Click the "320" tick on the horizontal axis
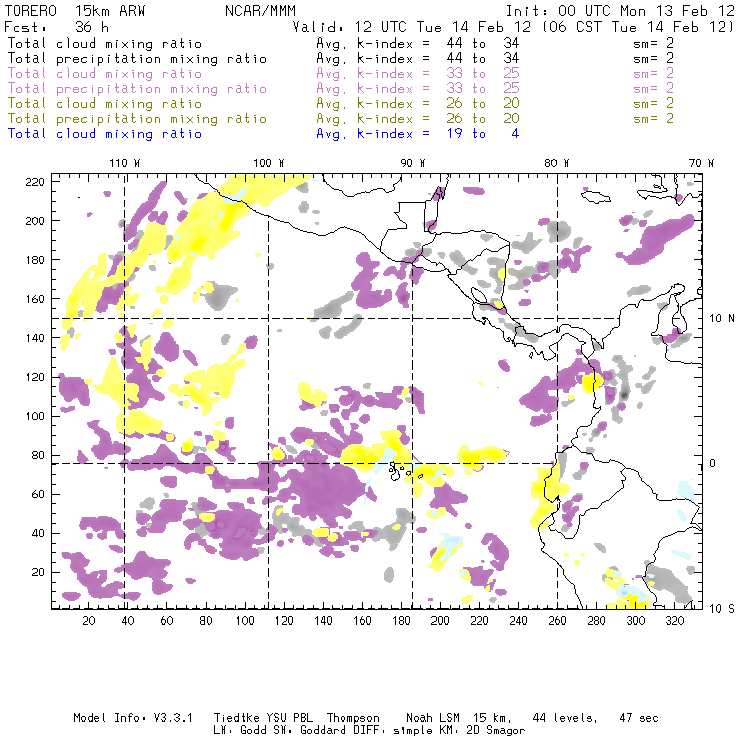The image size is (740, 740). tap(675, 621)
